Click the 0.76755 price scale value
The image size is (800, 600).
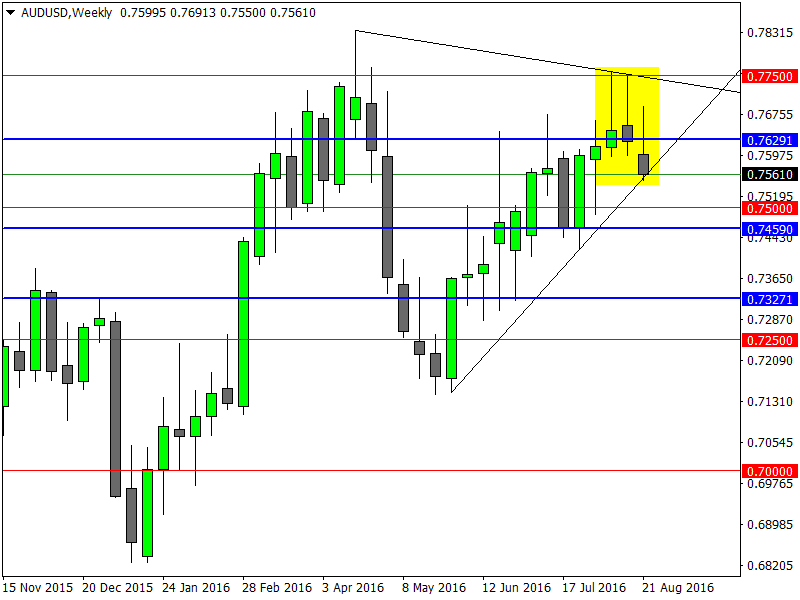(x=770, y=115)
